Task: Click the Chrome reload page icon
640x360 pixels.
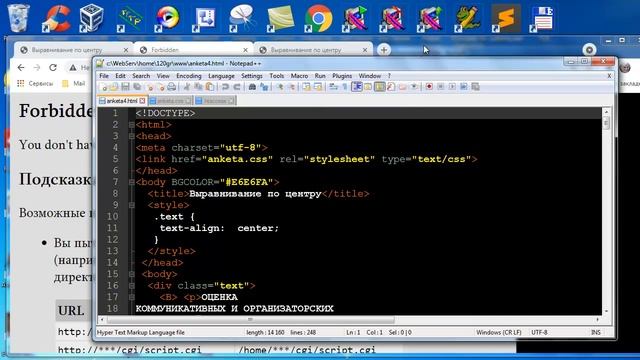Action: click(53, 67)
